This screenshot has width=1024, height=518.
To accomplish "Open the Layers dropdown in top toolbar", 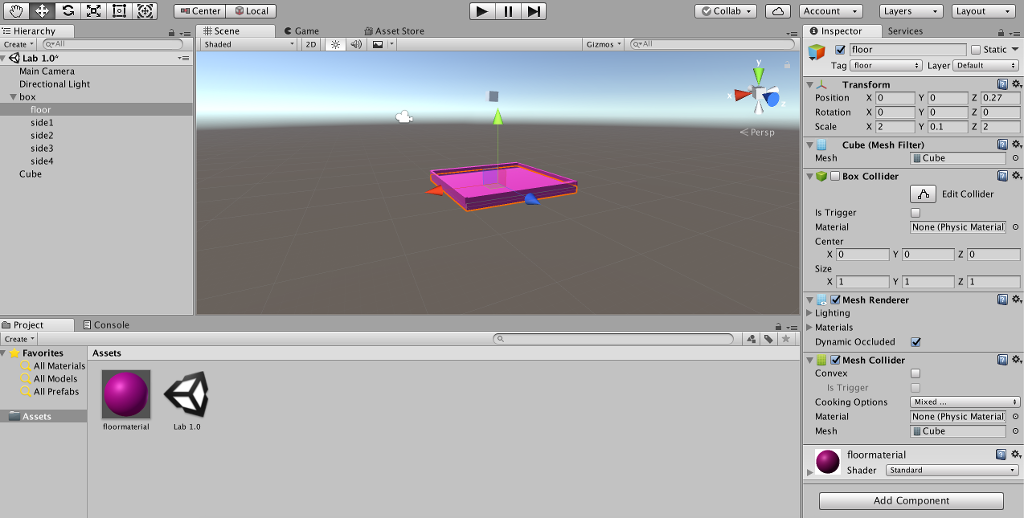I will coord(910,11).
